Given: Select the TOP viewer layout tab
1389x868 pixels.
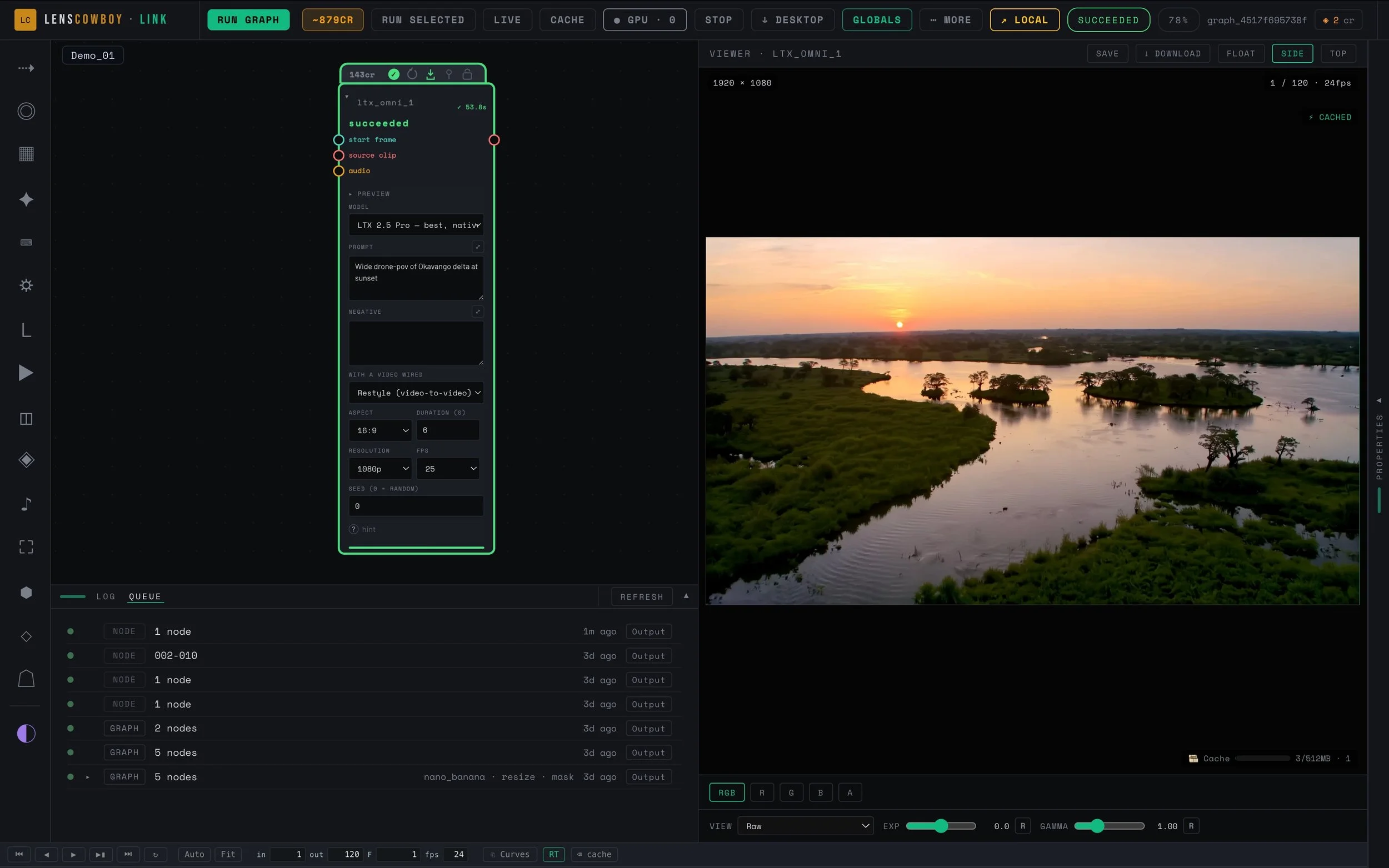Looking at the screenshot, I should (x=1338, y=53).
